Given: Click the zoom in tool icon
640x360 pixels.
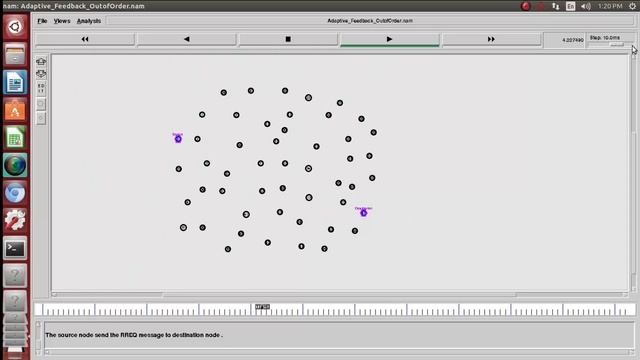Looking at the screenshot, I should coord(41,61).
